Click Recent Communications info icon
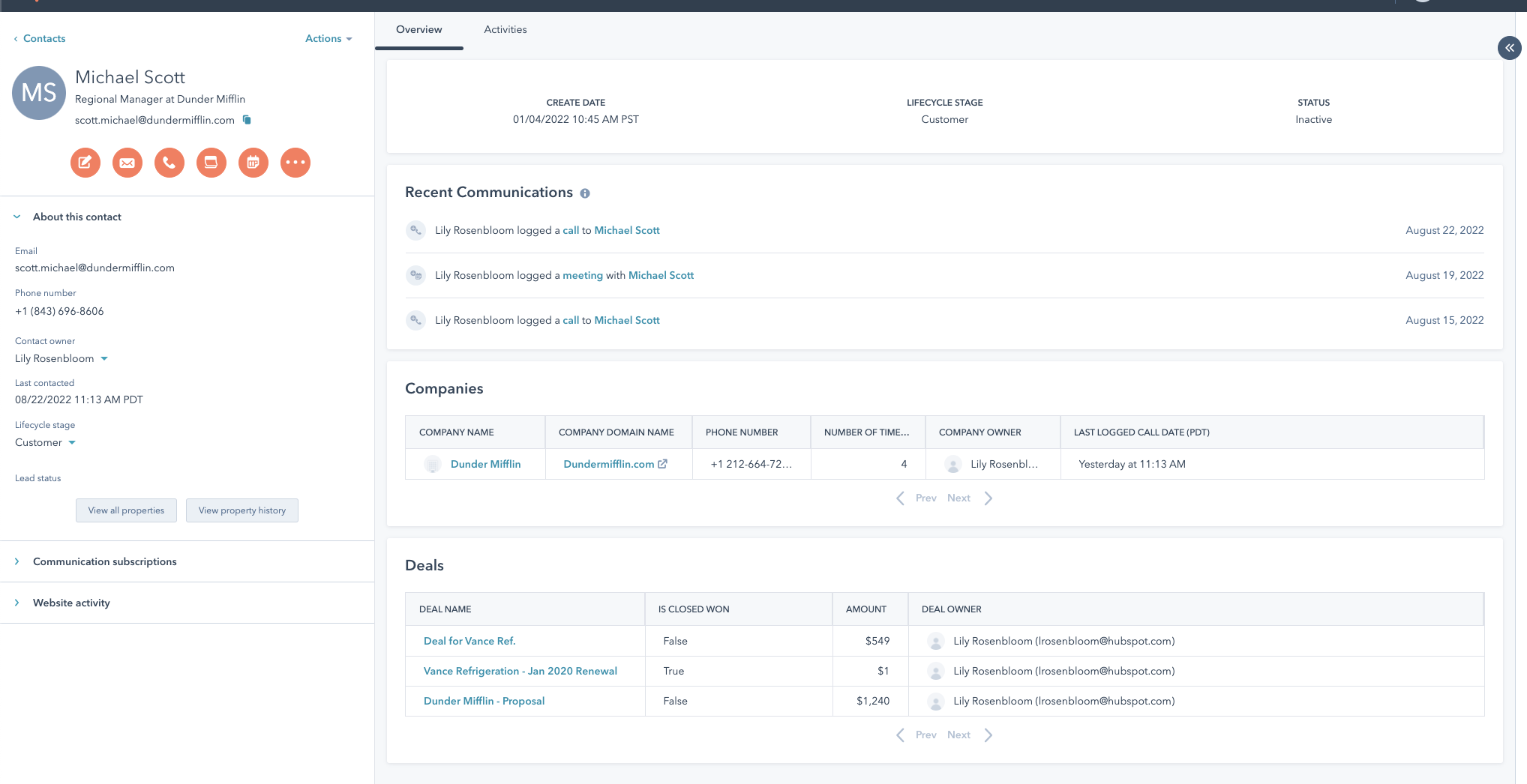The image size is (1527, 784). (585, 193)
